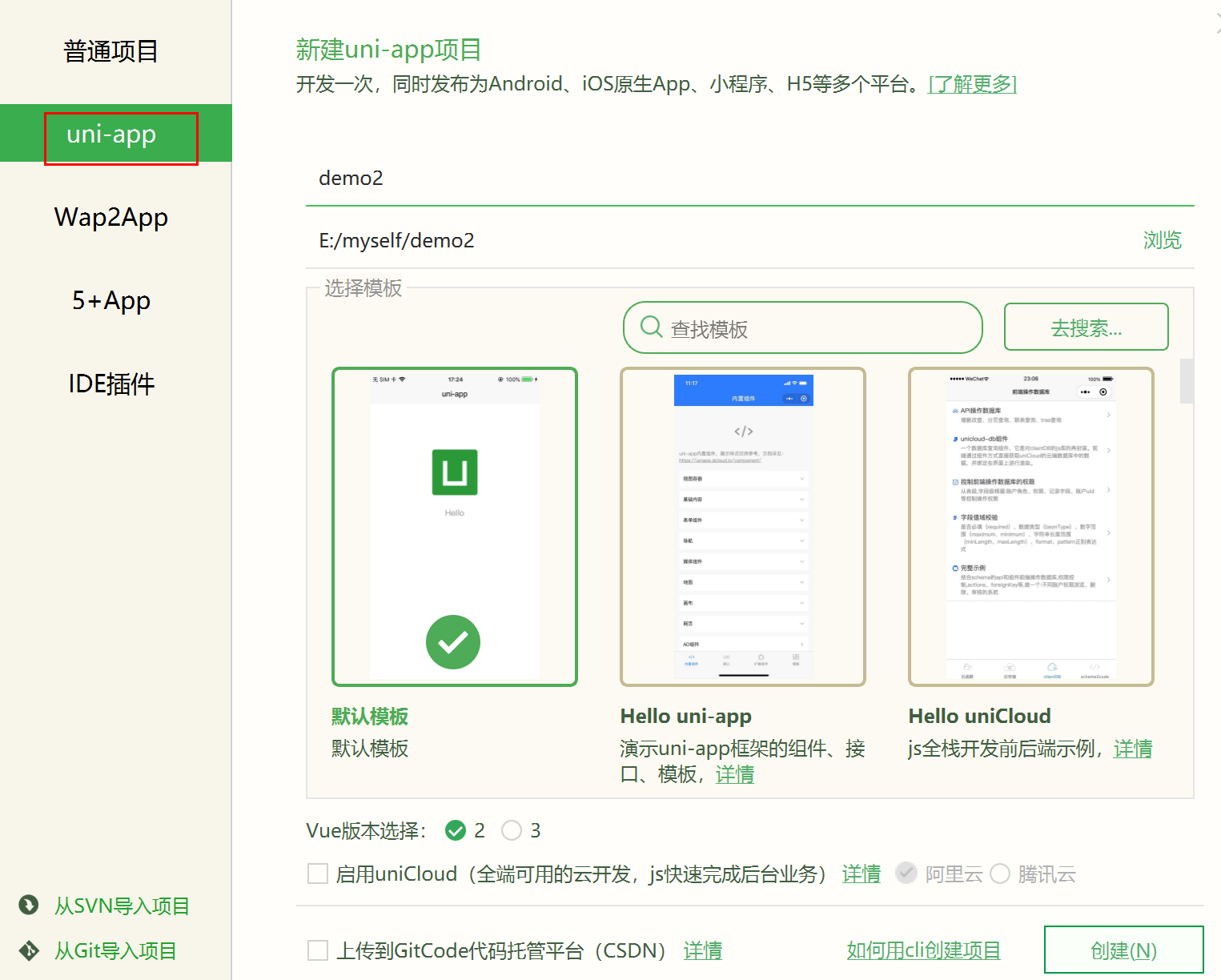Choose Vue version 2 radio button
This screenshot has width=1221, height=980.
click(456, 830)
